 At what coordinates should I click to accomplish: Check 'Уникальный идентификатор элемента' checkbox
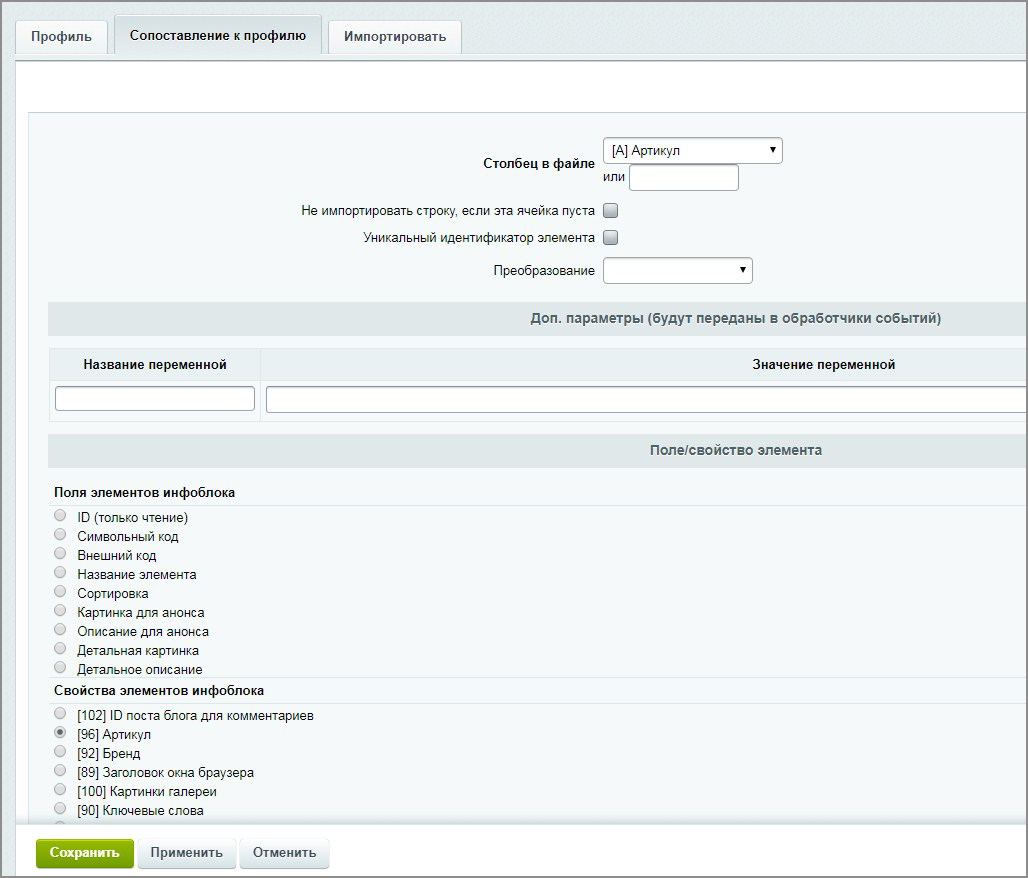click(x=611, y=238)
